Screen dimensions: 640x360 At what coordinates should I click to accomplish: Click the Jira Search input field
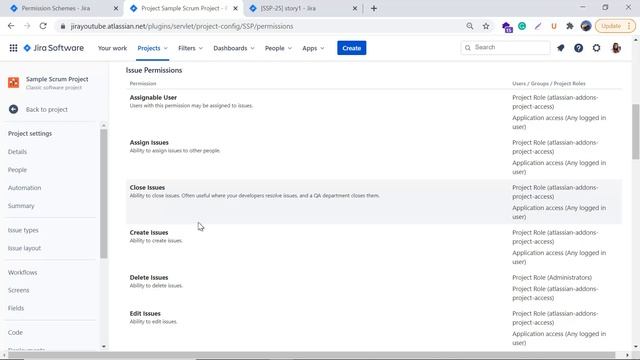click(x=505, y=48)
